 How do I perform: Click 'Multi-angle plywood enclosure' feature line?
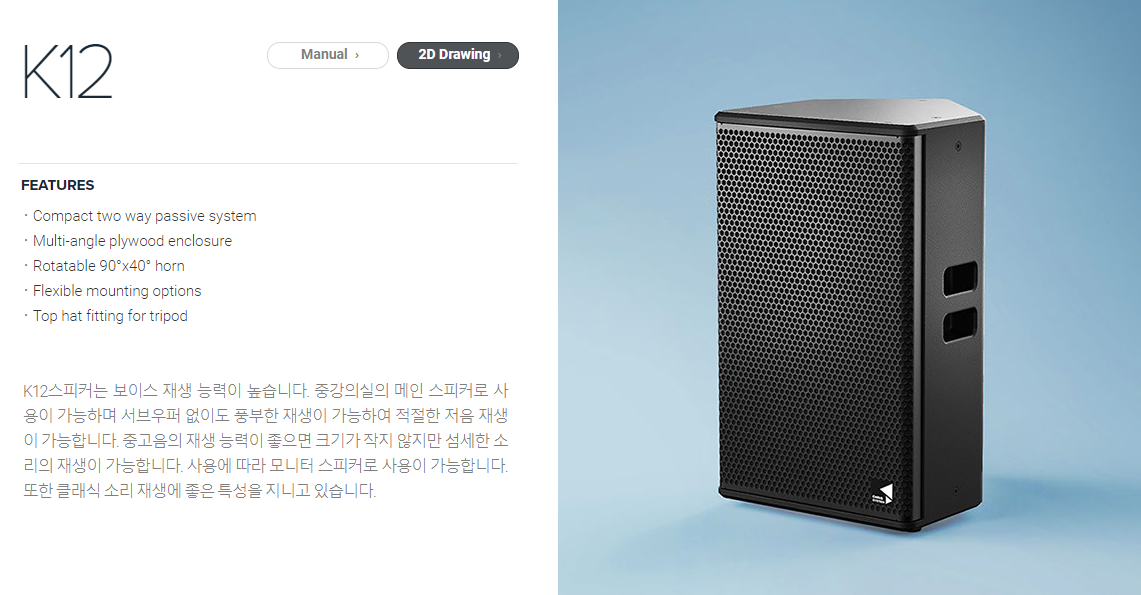132,241
